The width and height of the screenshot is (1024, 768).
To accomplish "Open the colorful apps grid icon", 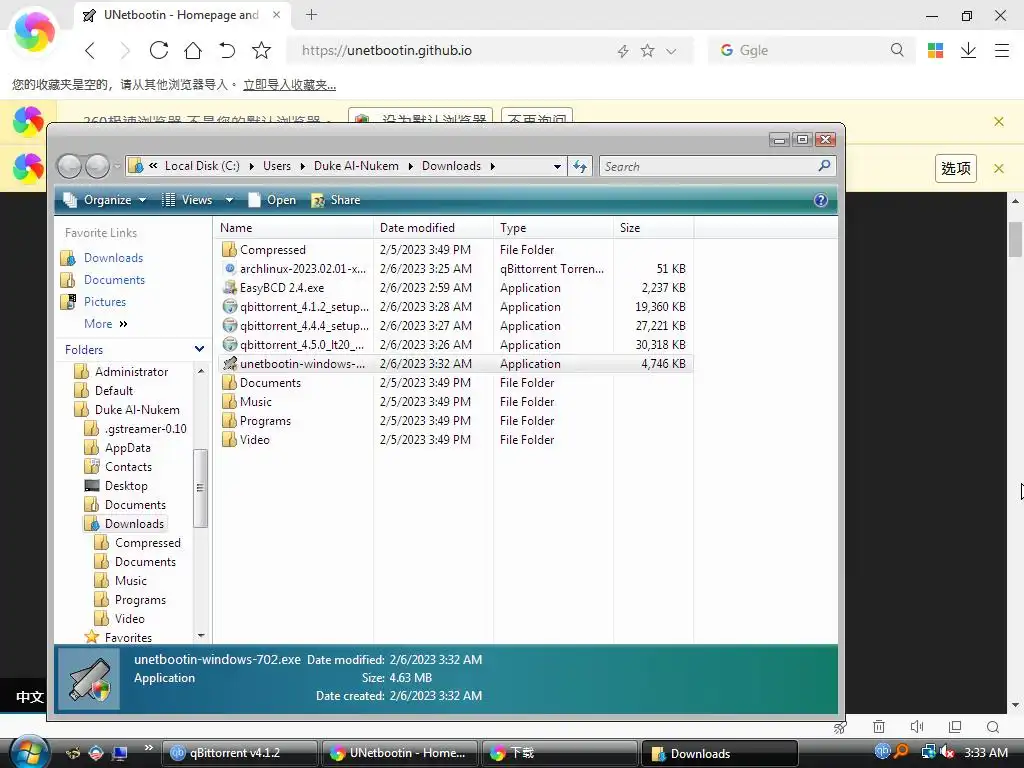I will coord(935,50).
